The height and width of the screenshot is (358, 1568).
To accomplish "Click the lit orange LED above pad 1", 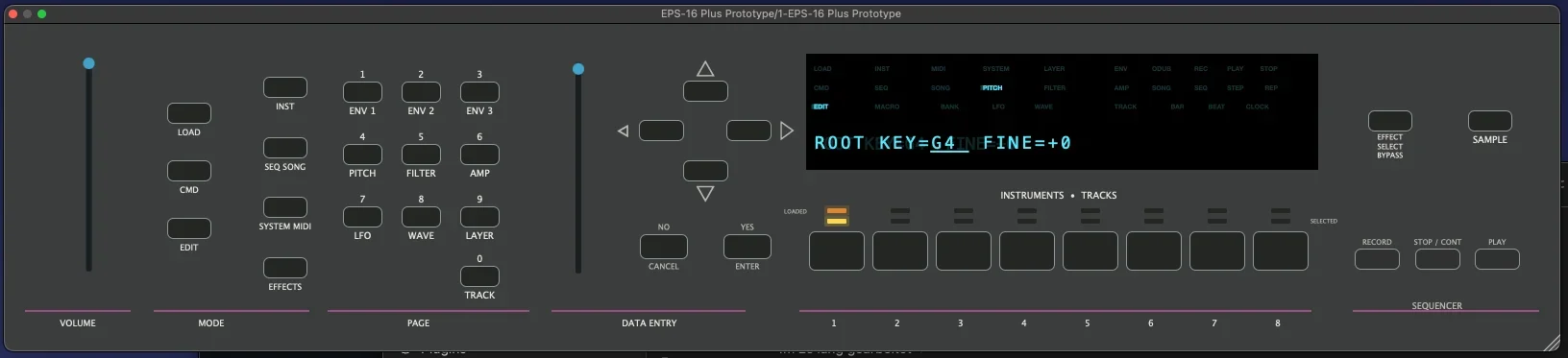I will [837, 211].
